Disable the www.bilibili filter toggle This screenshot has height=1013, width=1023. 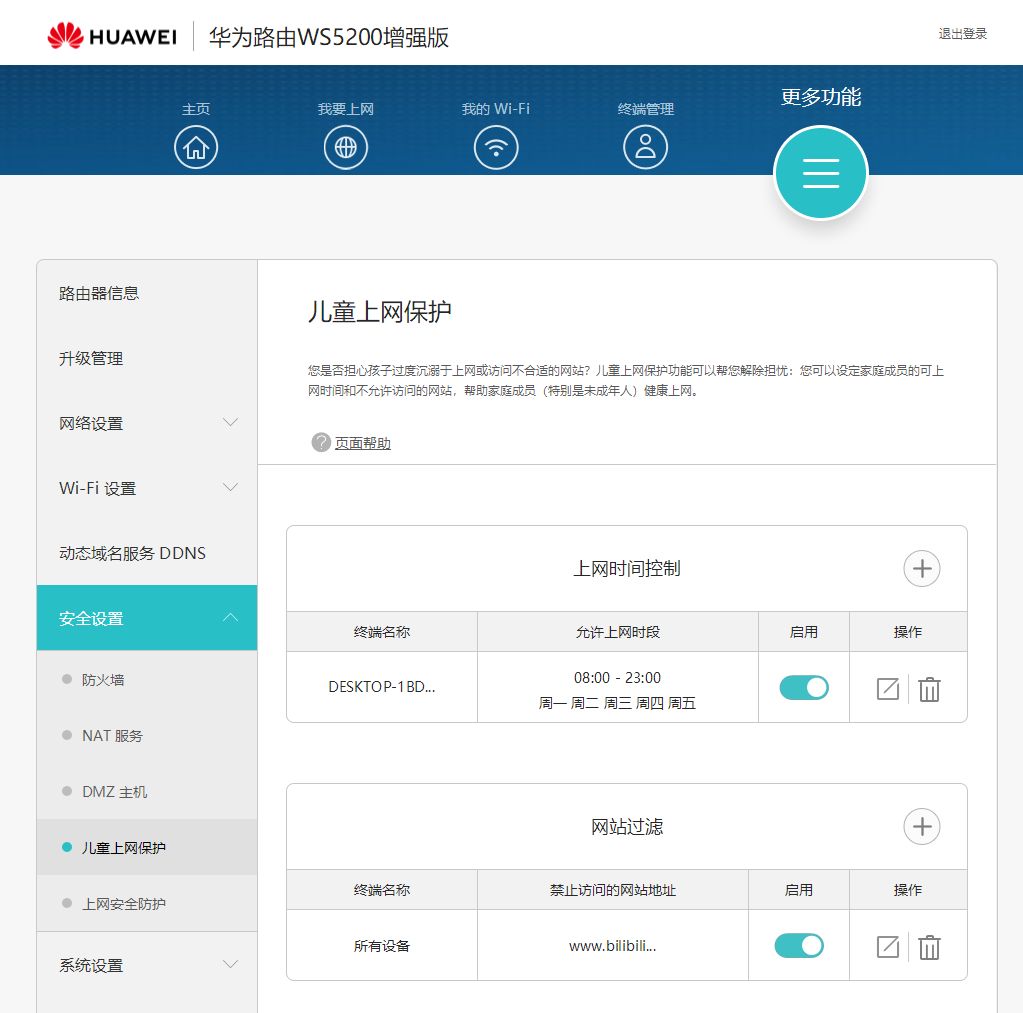click(x=799, y=946)
